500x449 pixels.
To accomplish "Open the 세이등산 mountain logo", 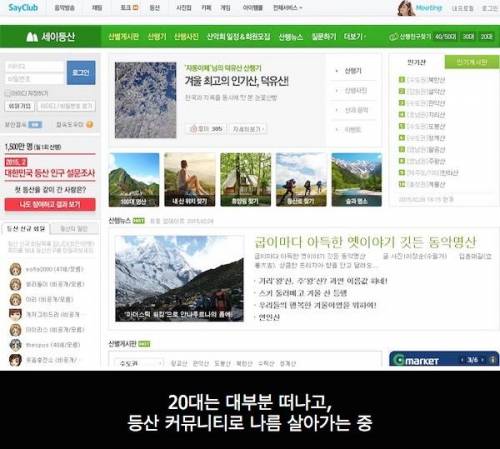I will pos(51,37).
